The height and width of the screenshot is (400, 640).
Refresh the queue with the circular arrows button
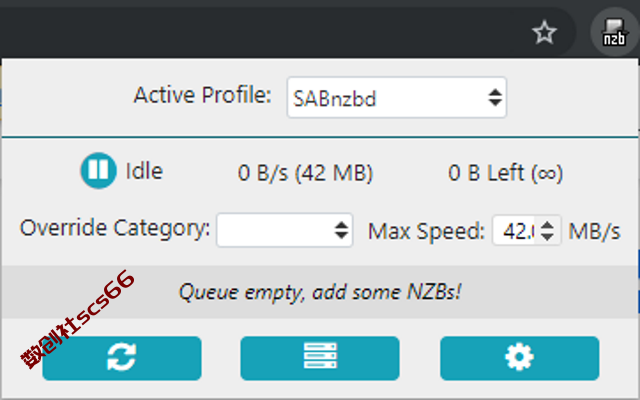(122, 358)
